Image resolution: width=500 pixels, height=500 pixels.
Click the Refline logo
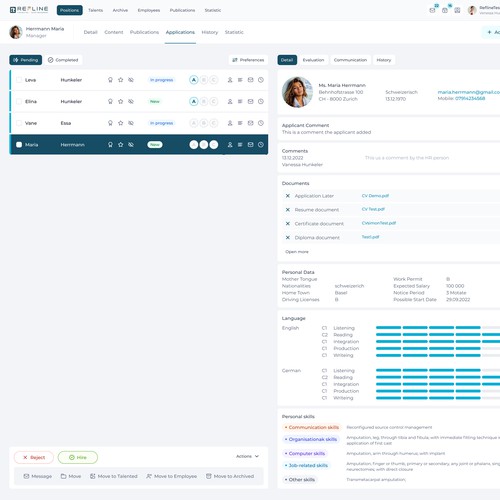tap(29, 10)
